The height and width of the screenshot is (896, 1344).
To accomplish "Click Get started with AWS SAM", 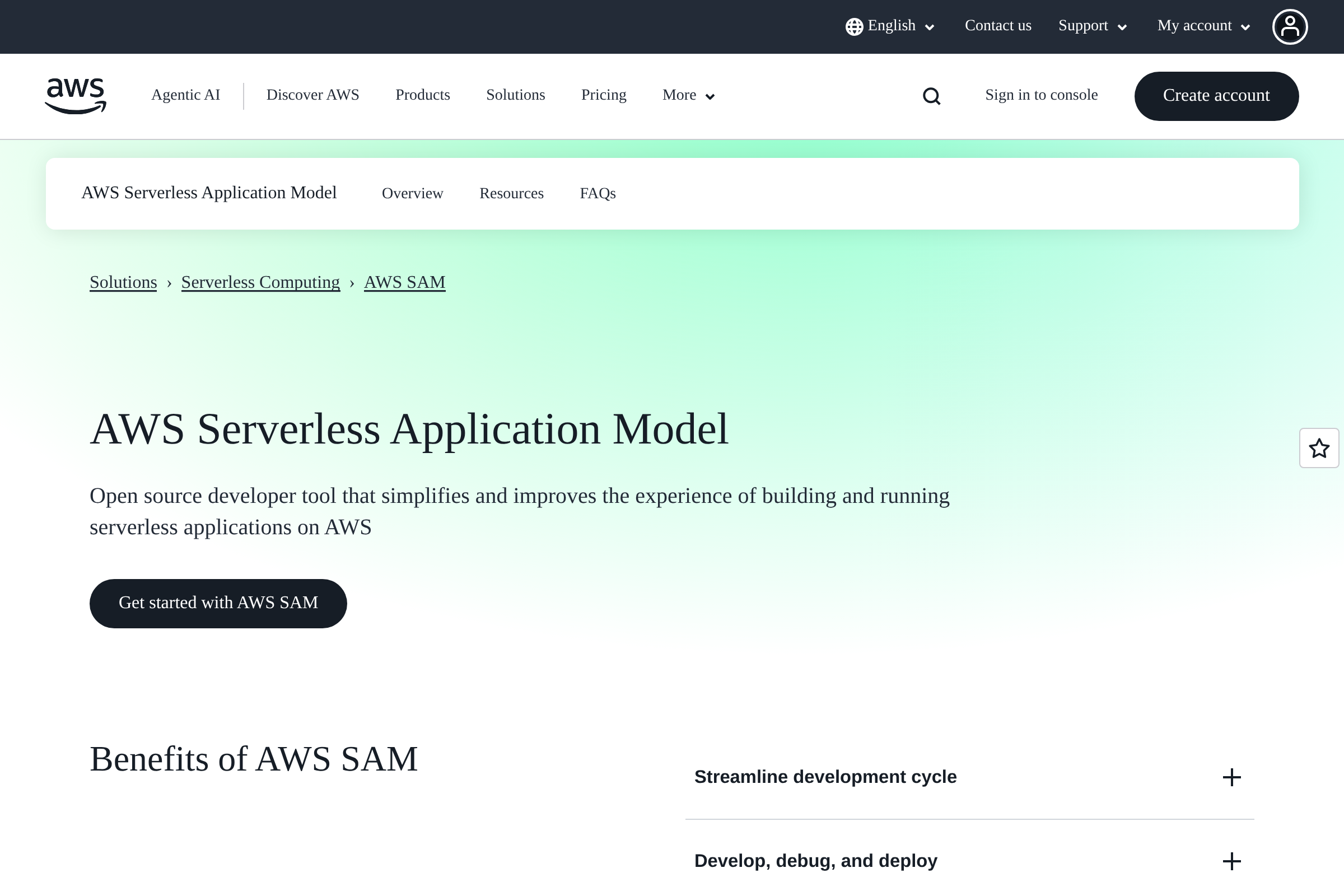I will (x=218, y=604).
